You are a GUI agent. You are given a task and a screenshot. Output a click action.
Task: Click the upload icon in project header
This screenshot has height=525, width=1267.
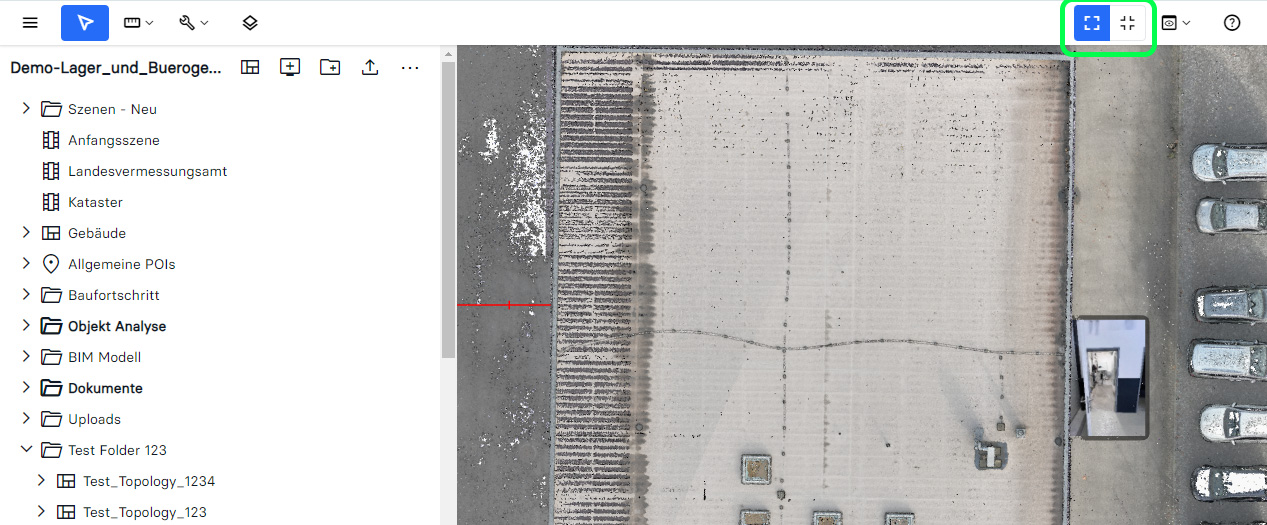tap(370, 67)
